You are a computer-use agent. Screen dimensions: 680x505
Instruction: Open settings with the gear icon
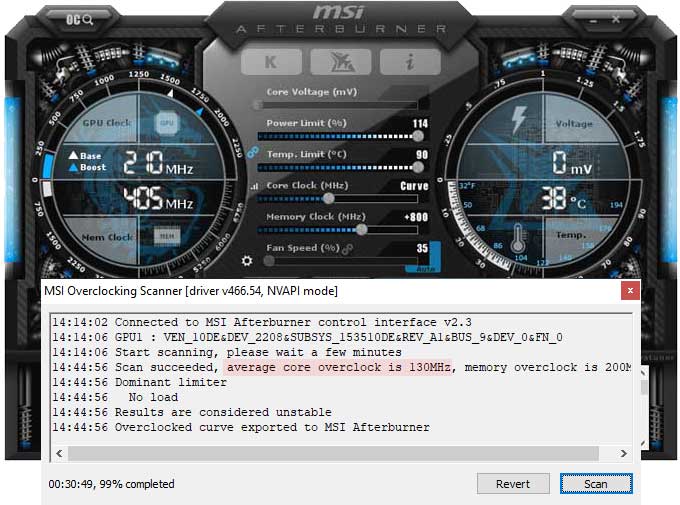click(247, 261)
